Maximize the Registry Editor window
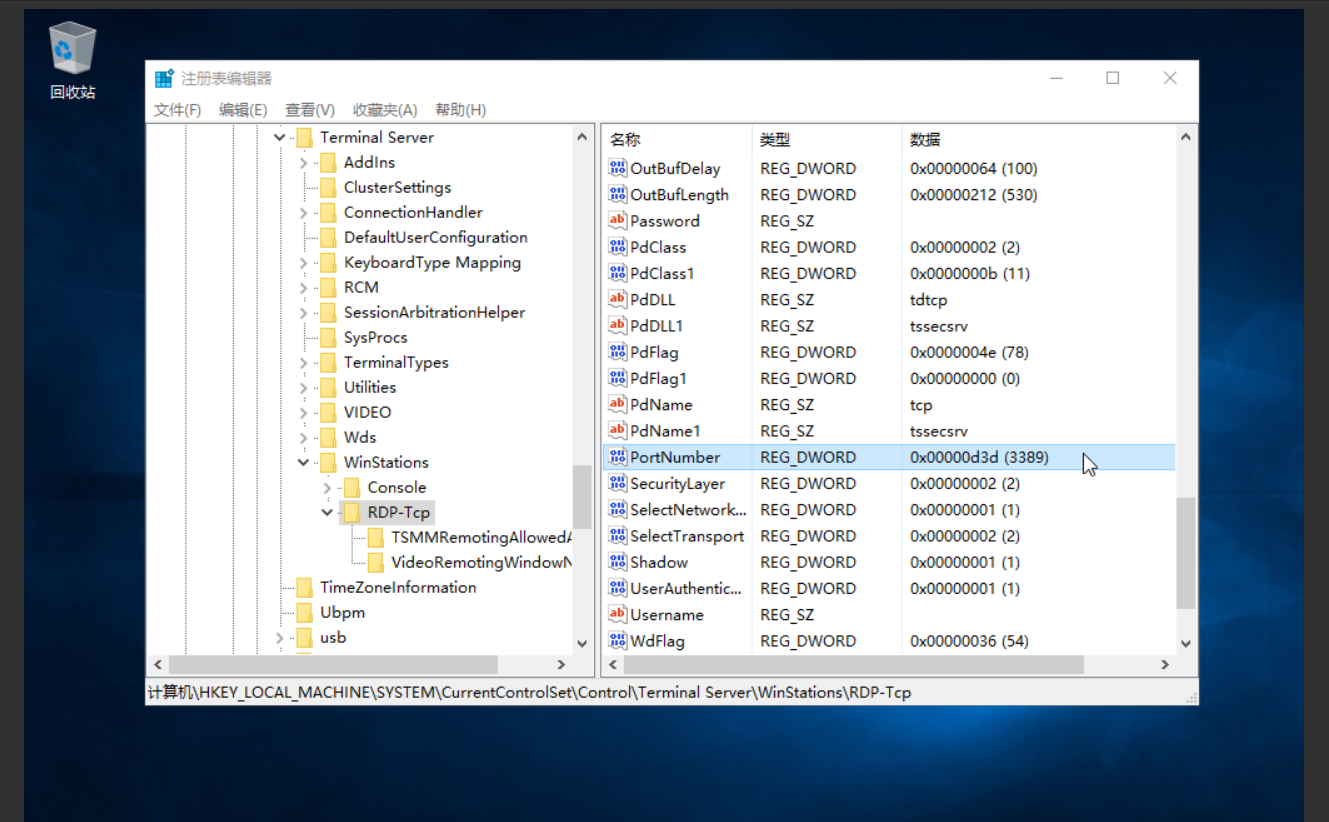This screenshot has width=1329, height=822. pyautogui.click(x=1112, y=78)
